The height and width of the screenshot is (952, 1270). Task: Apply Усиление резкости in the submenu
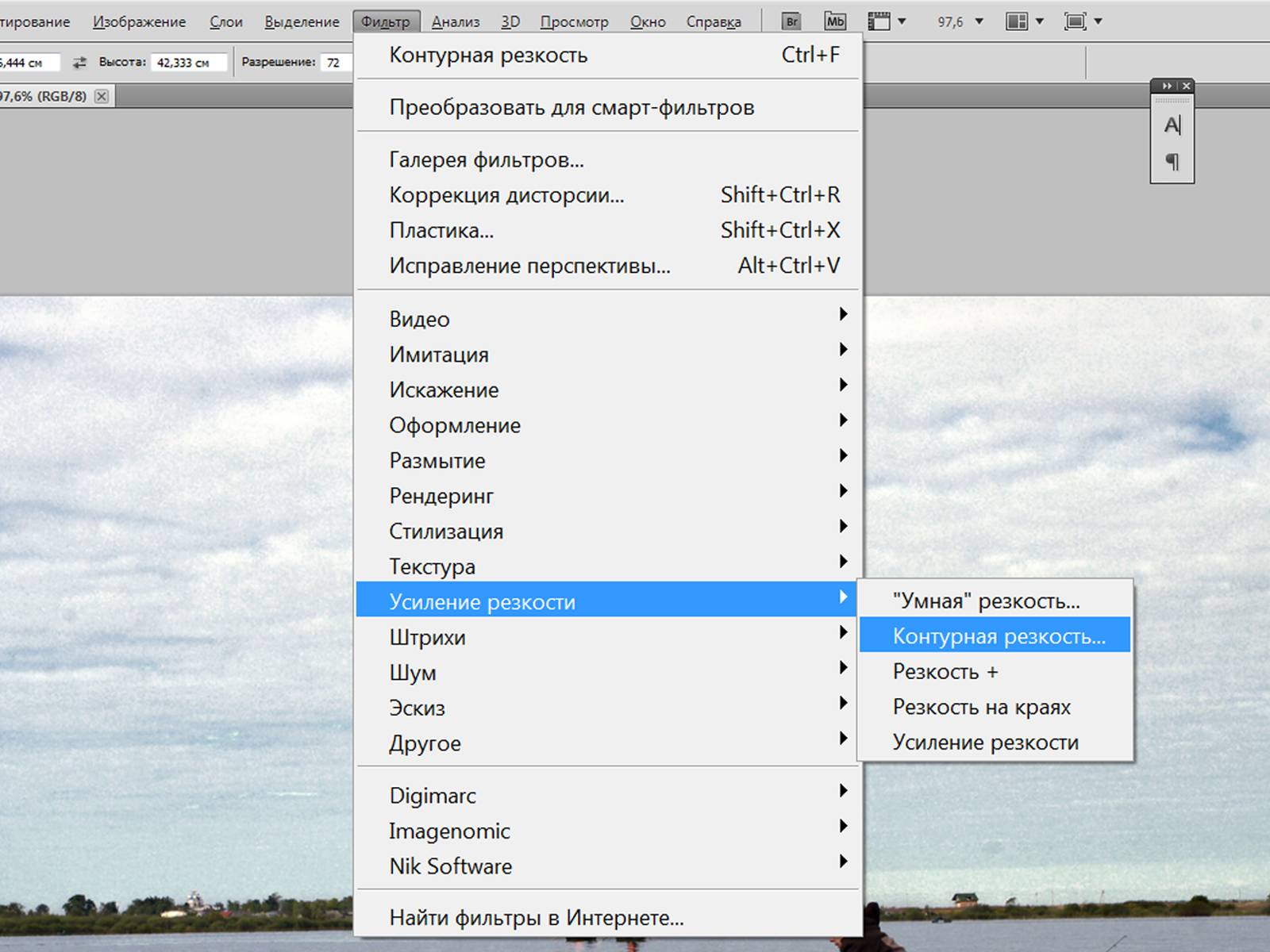(995, 742)
